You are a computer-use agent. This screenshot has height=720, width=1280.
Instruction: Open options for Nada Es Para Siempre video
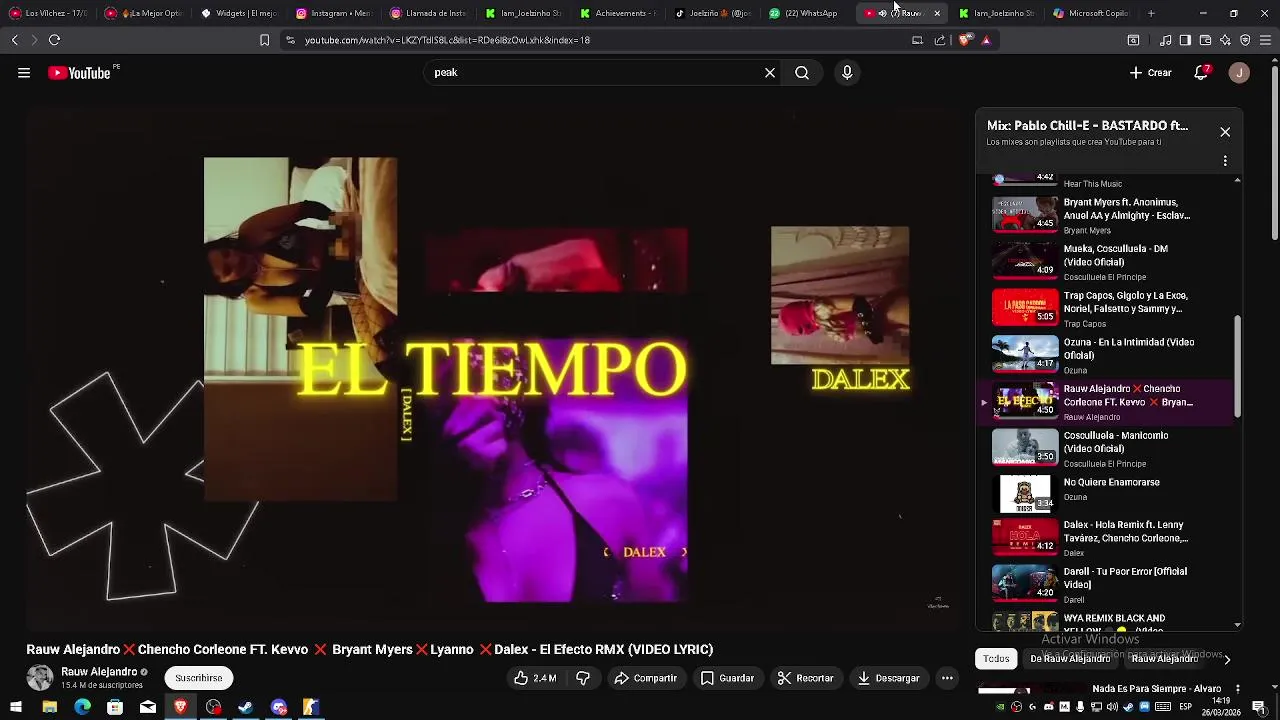[x=1238, y=689]
